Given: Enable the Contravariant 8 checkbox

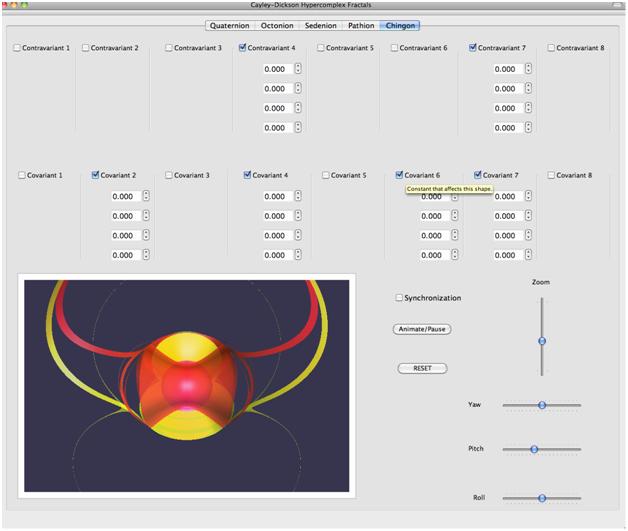Looking at the screenshot, I should 551,48.
